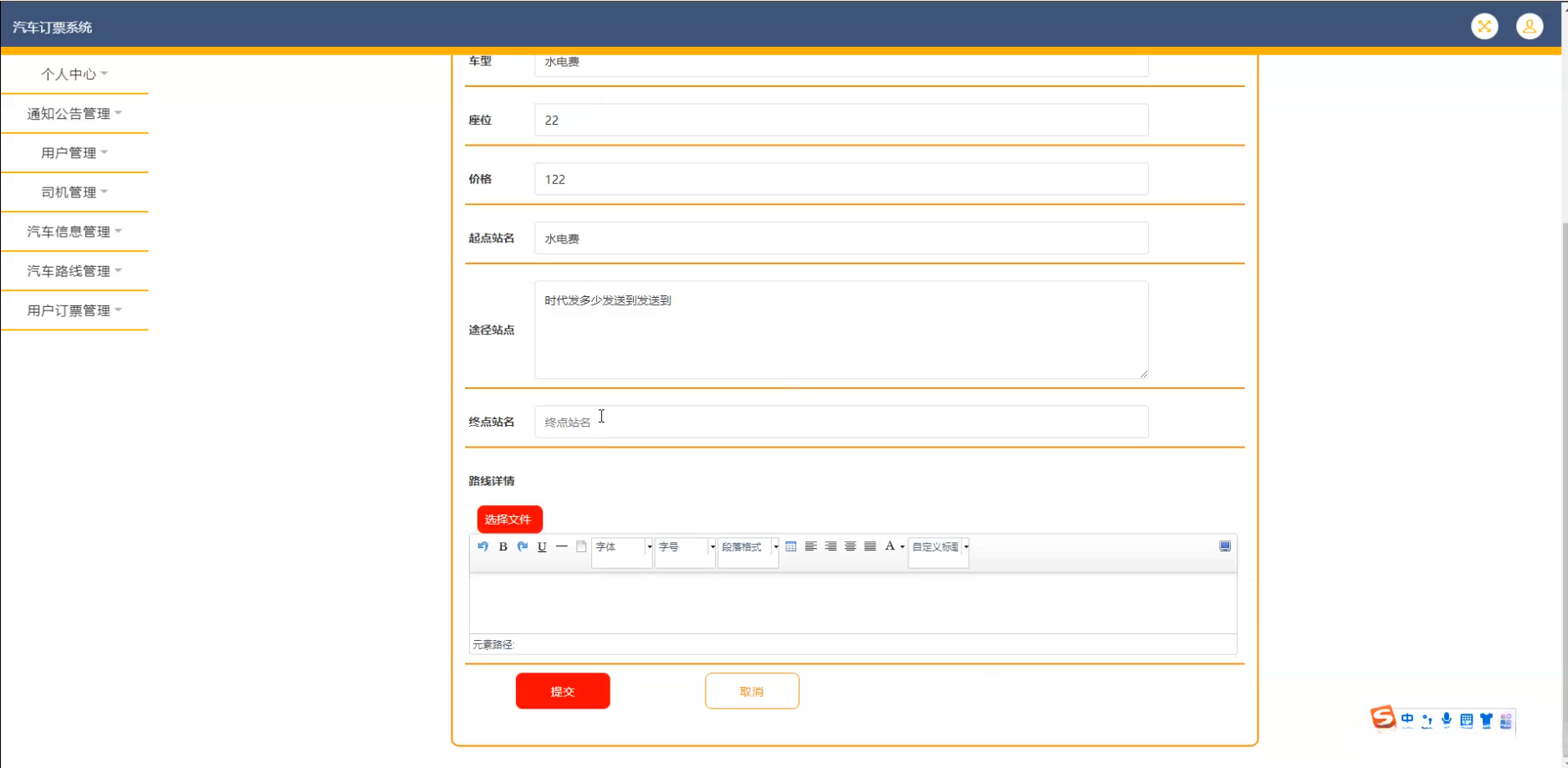Screen dimensions: 1568x768
Task: Expand the 个人中心 menu
Action: (74, 74)
